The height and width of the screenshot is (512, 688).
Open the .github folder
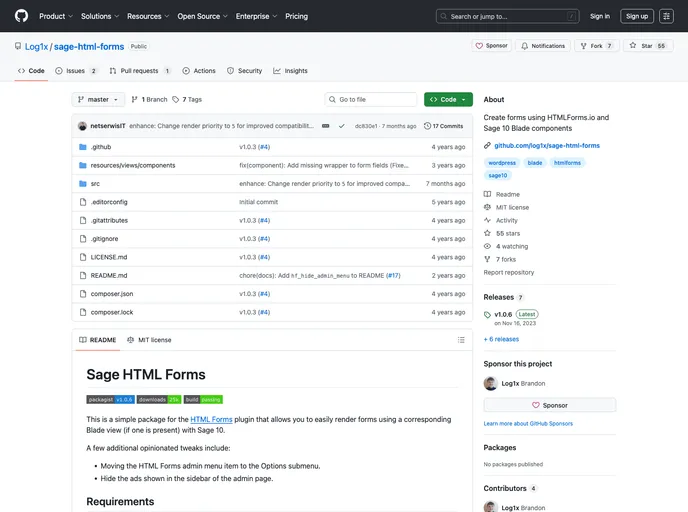coord(101,147)
